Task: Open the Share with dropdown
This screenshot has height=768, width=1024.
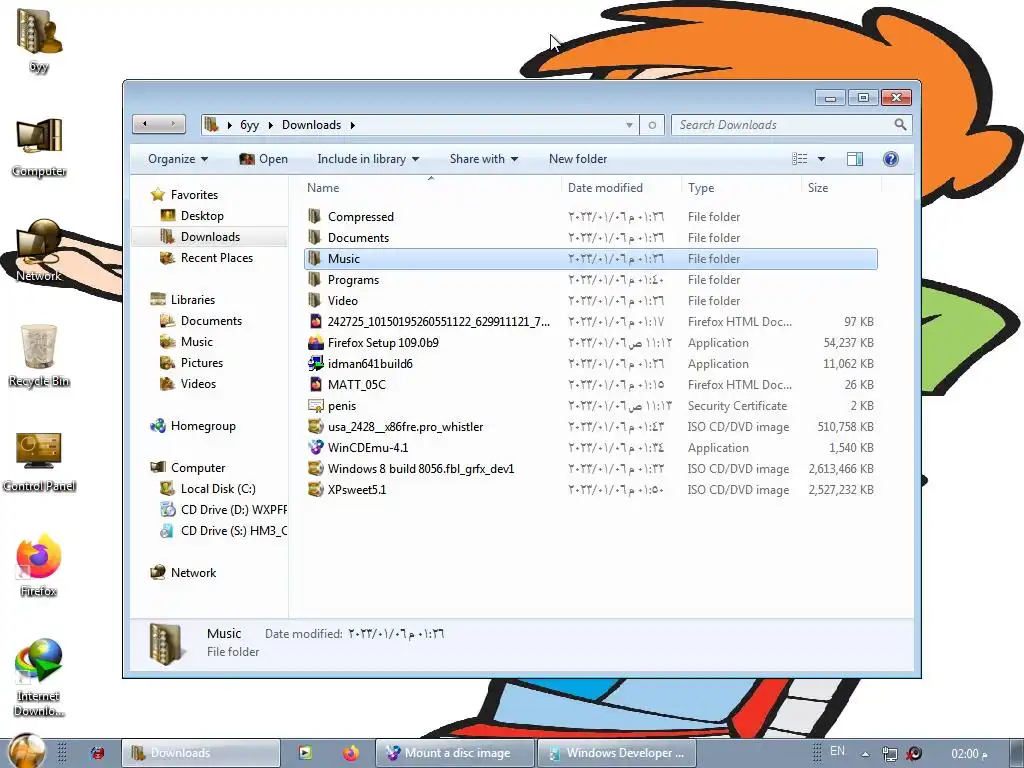Action: tap(484, 159)
